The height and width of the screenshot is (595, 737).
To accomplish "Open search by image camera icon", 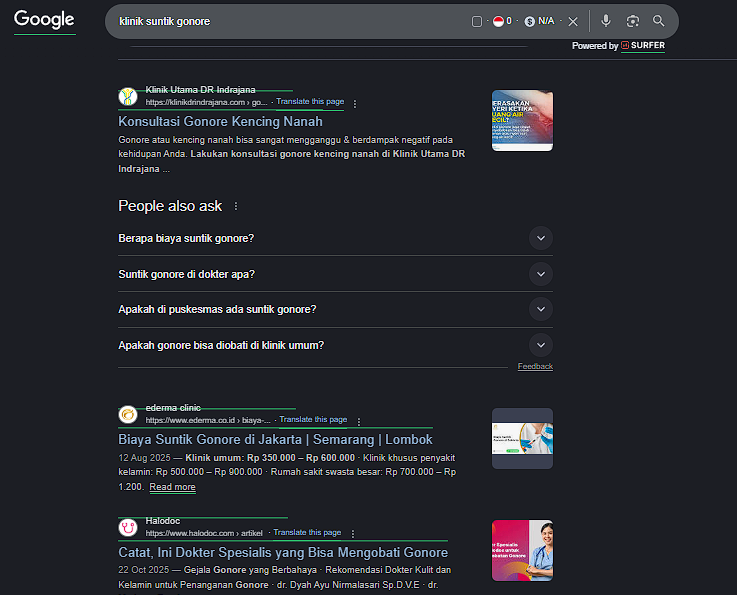I will coord(632,21).
